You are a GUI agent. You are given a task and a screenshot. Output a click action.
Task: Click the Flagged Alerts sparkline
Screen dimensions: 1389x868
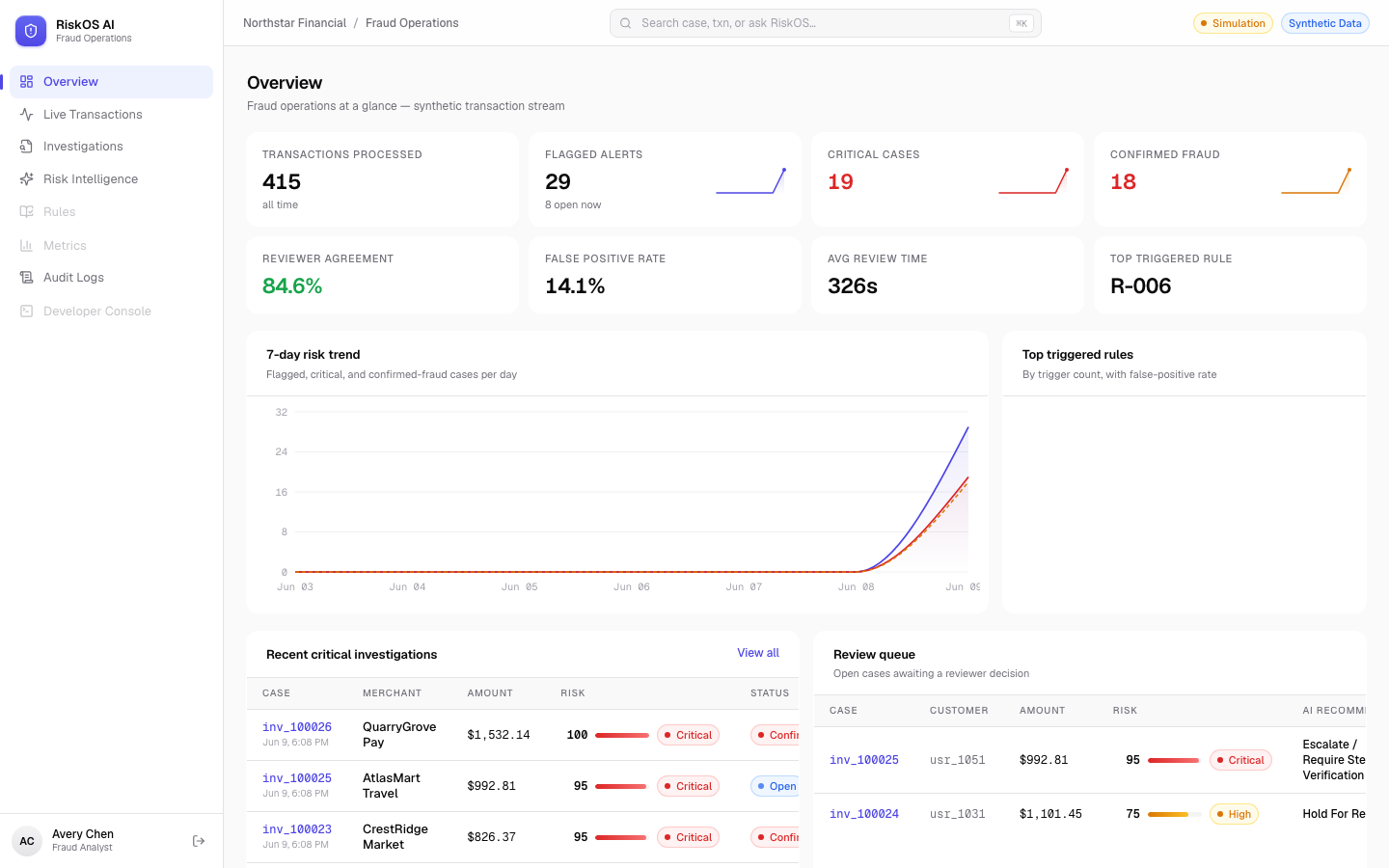coord(750,181)
